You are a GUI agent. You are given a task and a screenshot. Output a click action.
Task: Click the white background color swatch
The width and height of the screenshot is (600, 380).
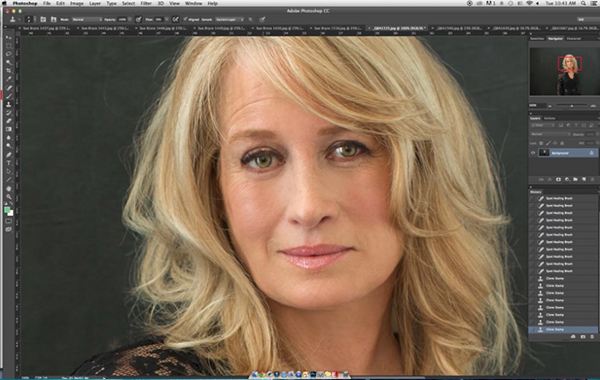pos(11,214)
